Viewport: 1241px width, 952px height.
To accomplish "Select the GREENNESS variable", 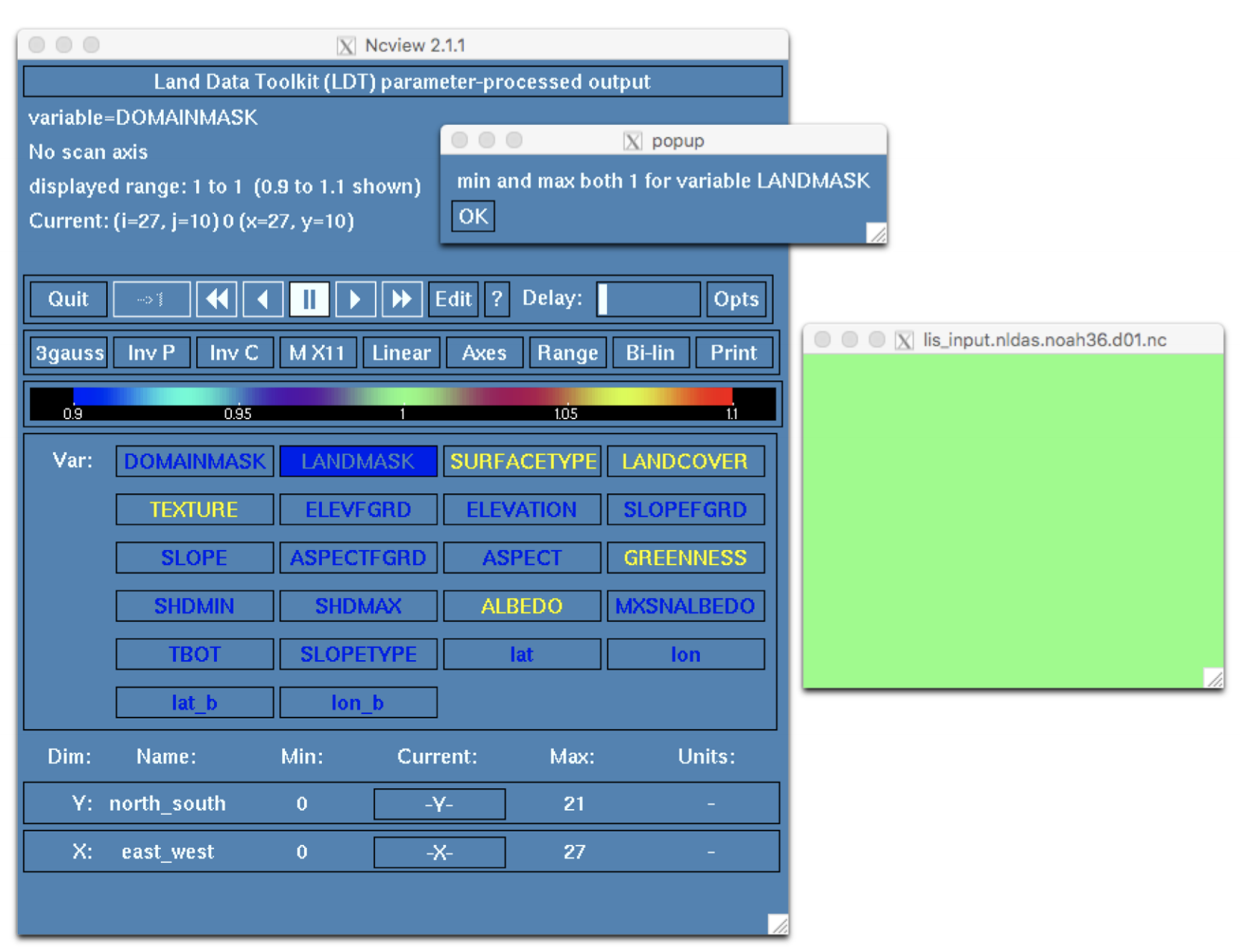I will coord(686,558).
